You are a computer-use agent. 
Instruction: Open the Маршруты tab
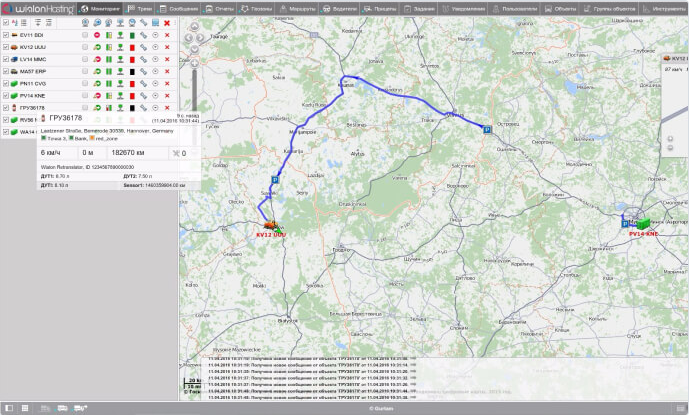click(298, 9)
